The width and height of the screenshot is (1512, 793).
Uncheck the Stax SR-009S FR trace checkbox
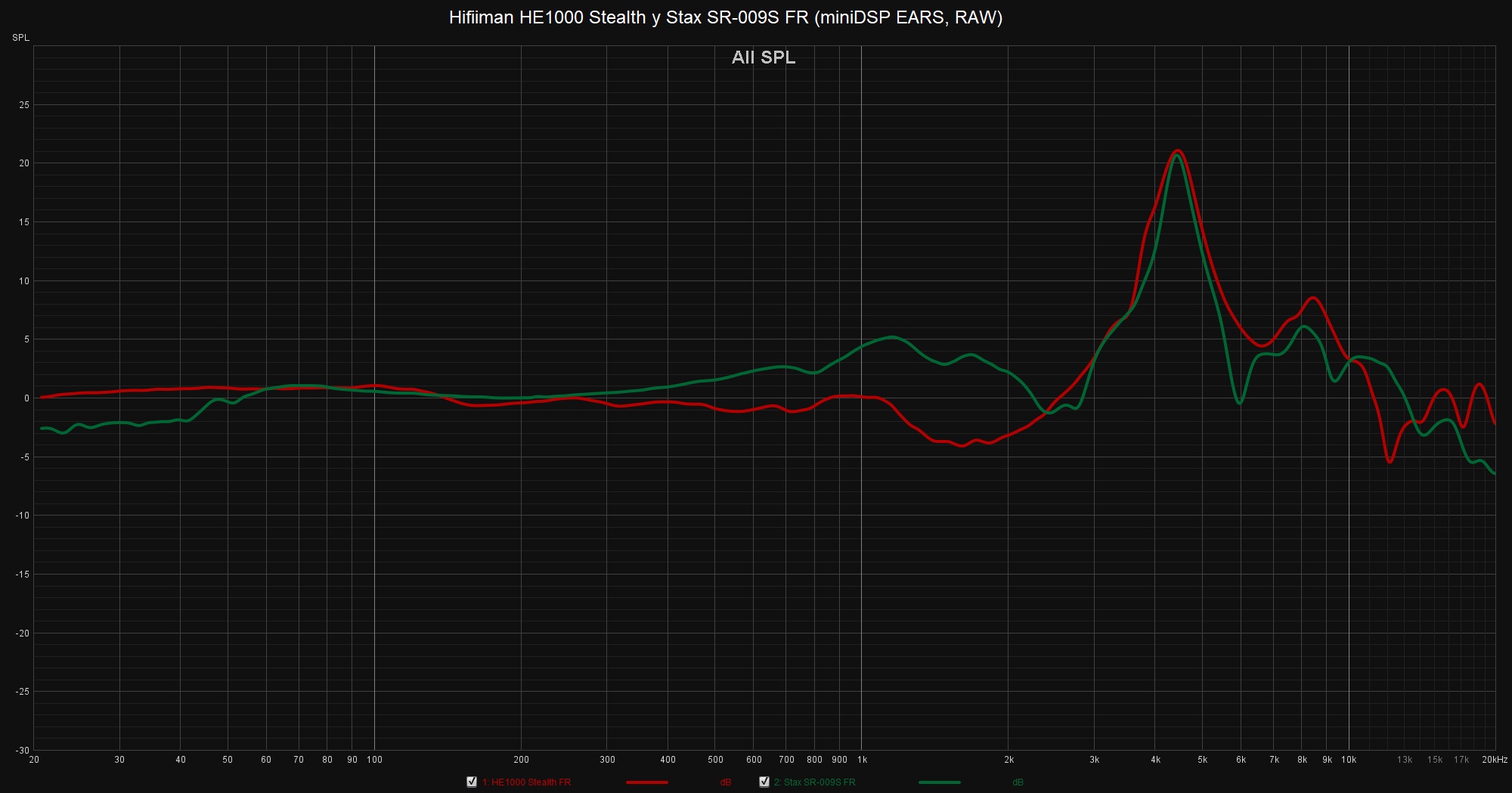click(x=764, y=782)
